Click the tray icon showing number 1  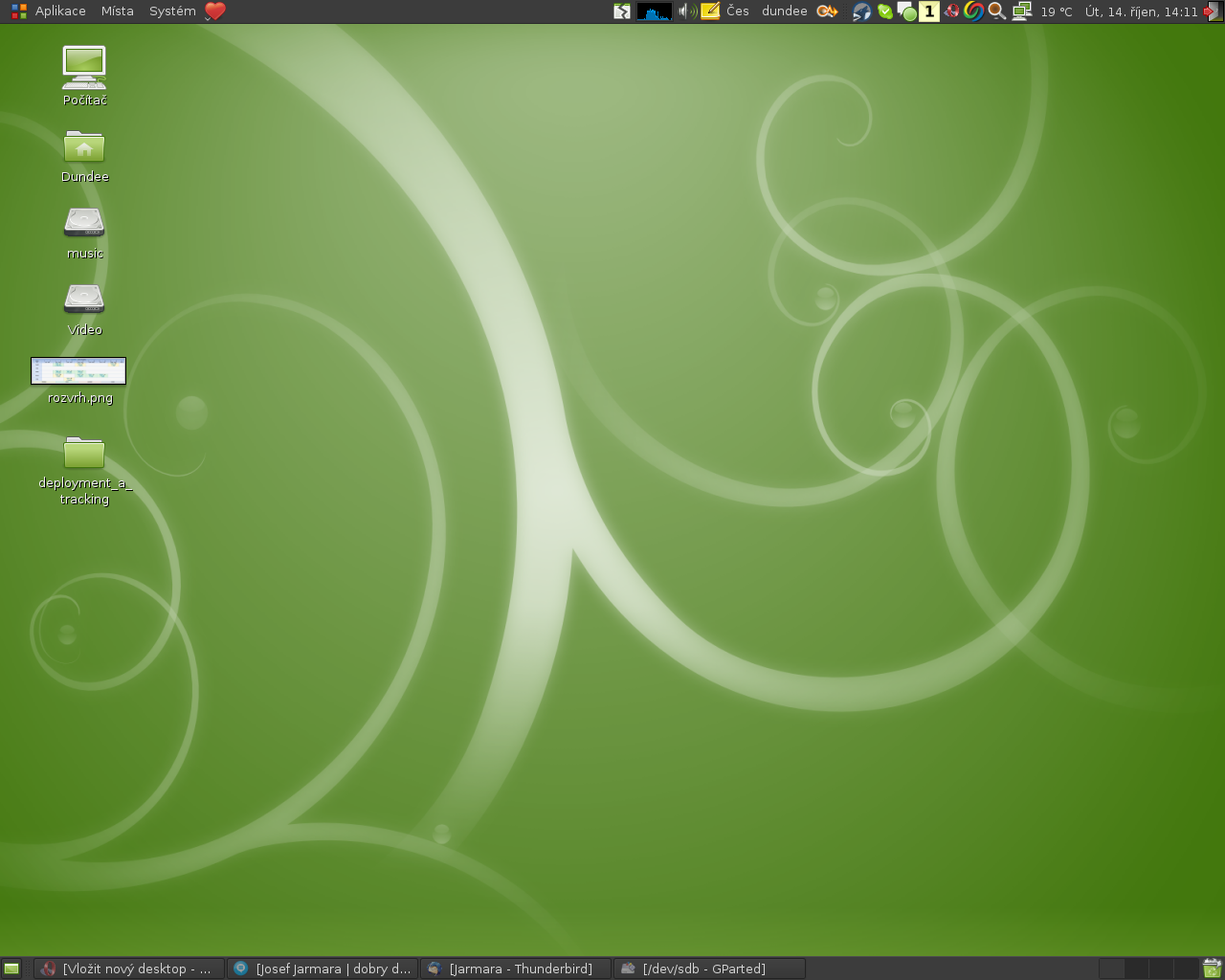coord(929,11)
